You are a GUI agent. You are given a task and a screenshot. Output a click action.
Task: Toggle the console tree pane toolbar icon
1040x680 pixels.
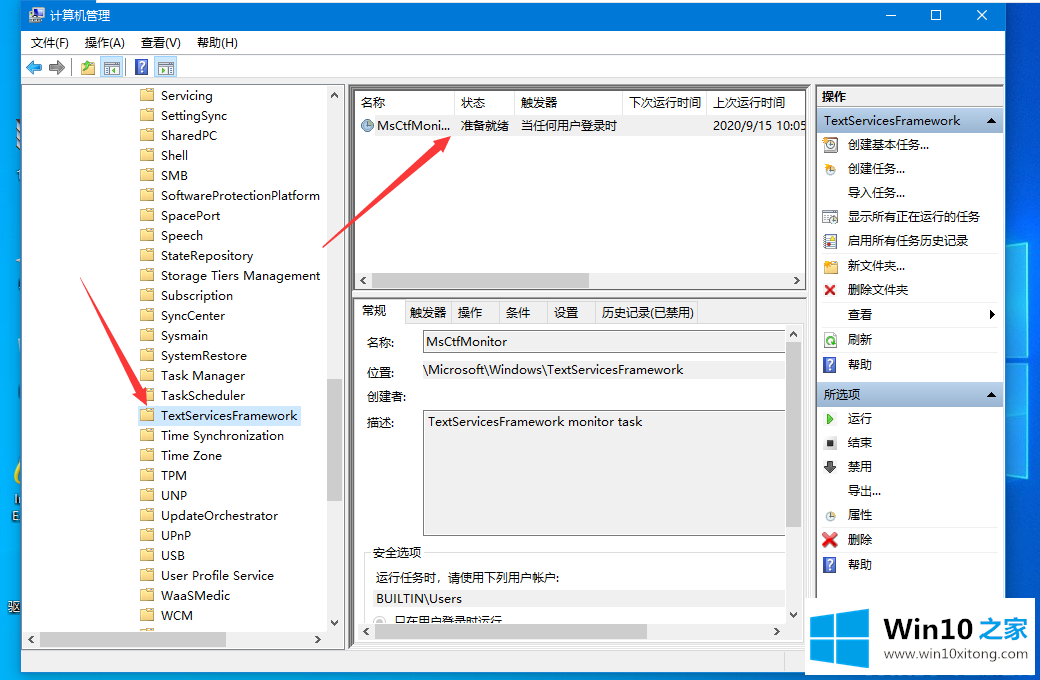112,67
